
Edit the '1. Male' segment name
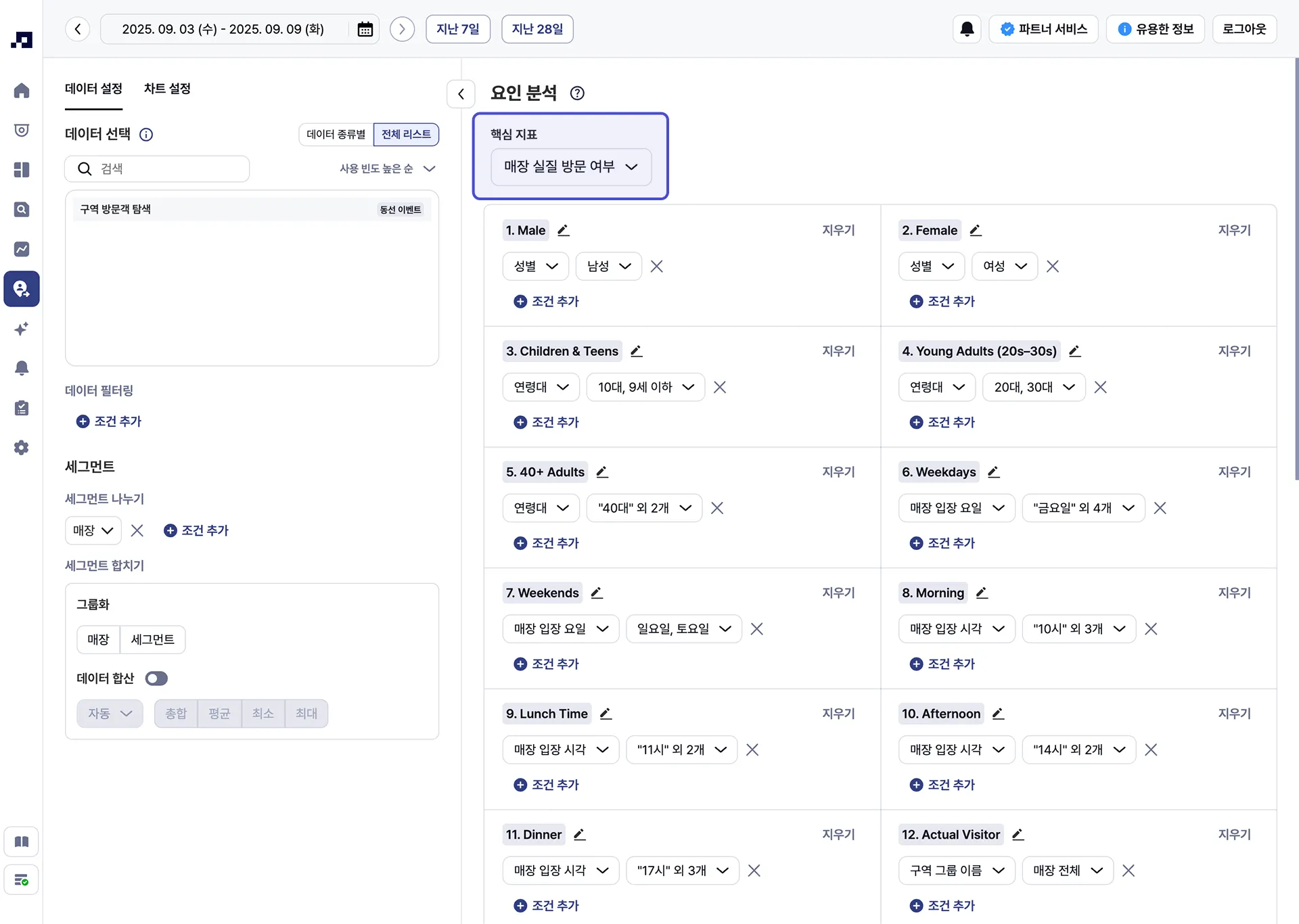click(x=564, y=231)
